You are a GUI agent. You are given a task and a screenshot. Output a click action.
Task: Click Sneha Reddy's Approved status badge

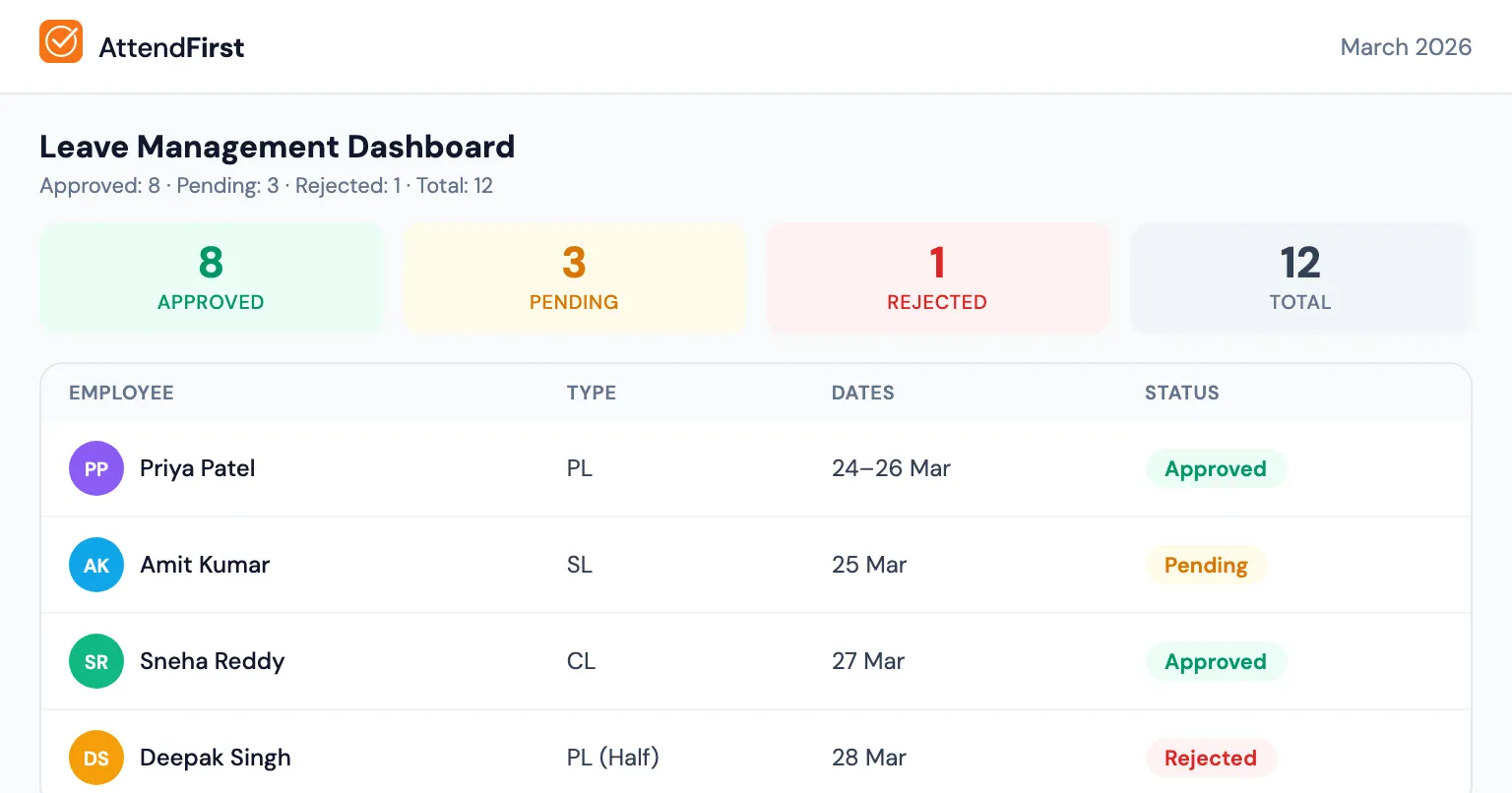click(x=1216, y=661)
